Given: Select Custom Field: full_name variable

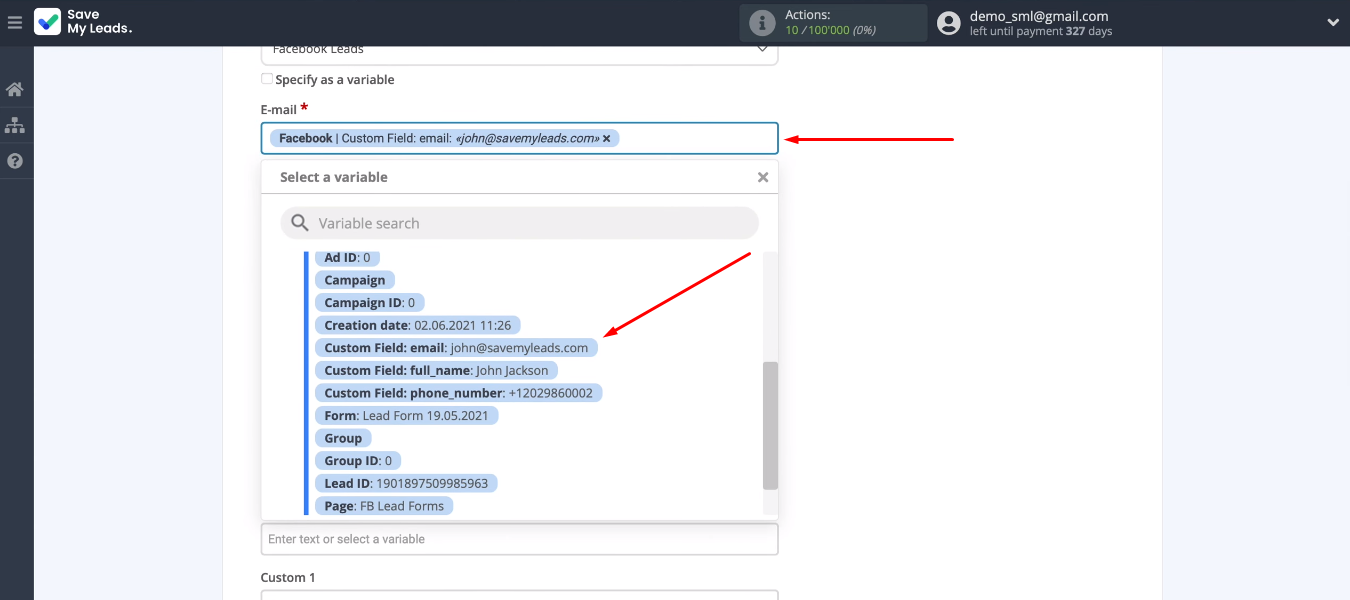Looking at the screenshot, I should [x=436, y=370].
